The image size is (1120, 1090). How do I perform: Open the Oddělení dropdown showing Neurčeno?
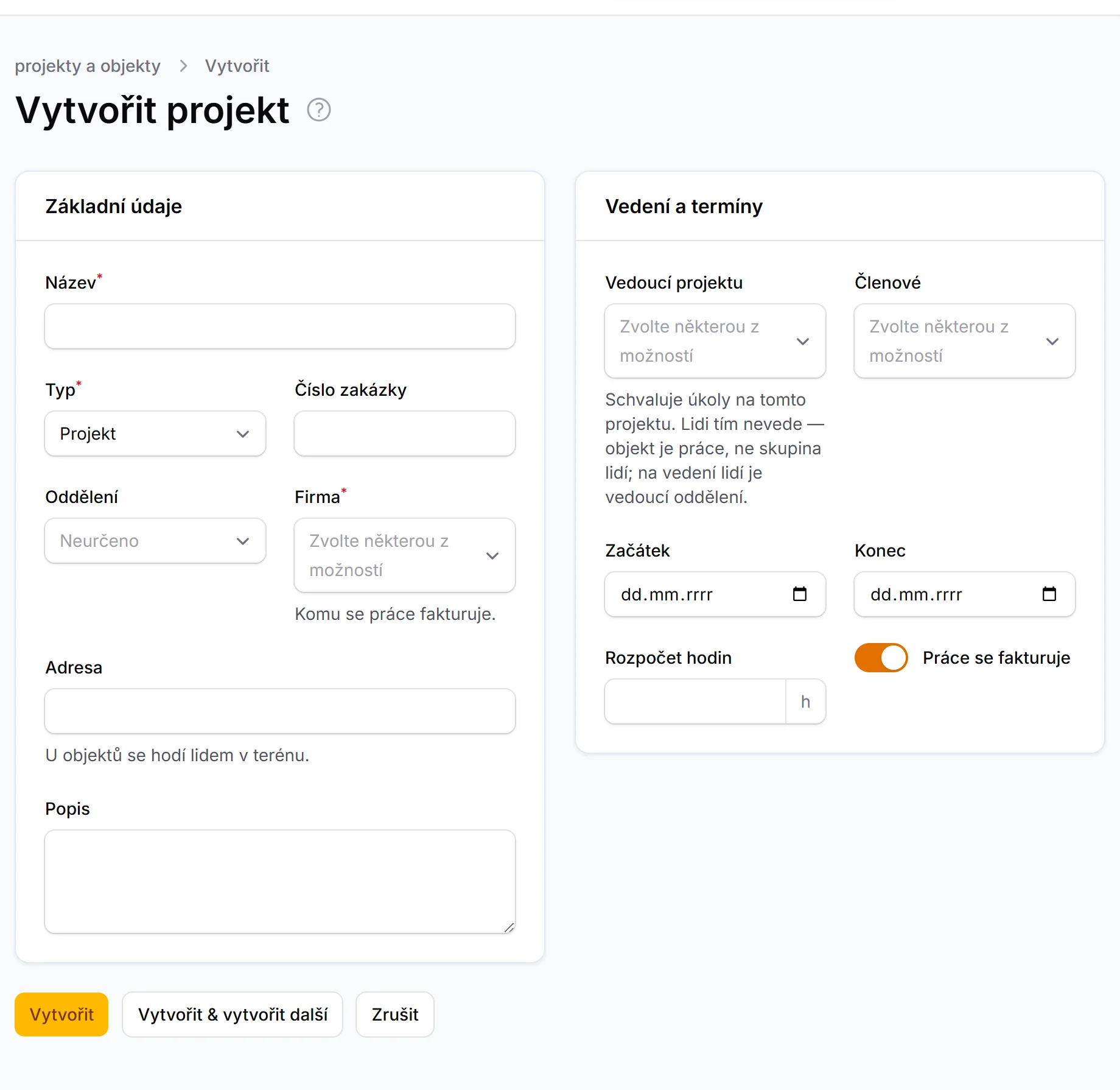tap(155, 541)
